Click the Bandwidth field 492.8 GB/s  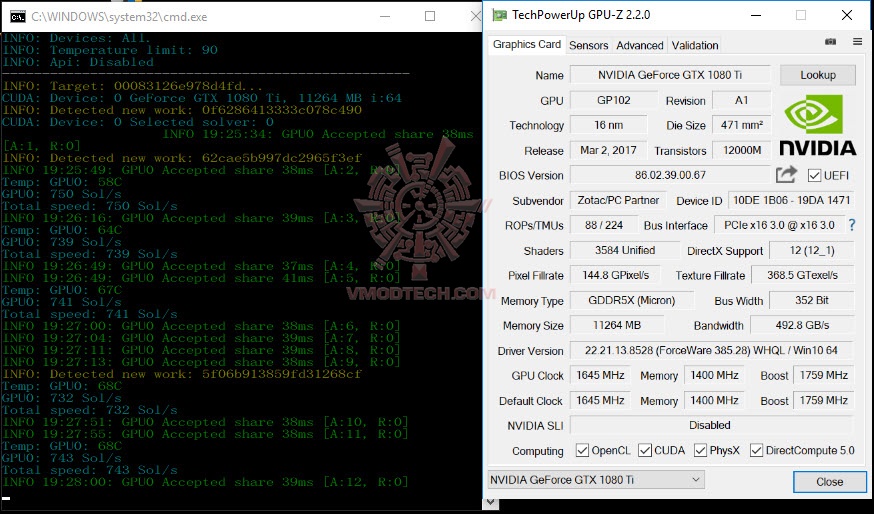(803, 325)
